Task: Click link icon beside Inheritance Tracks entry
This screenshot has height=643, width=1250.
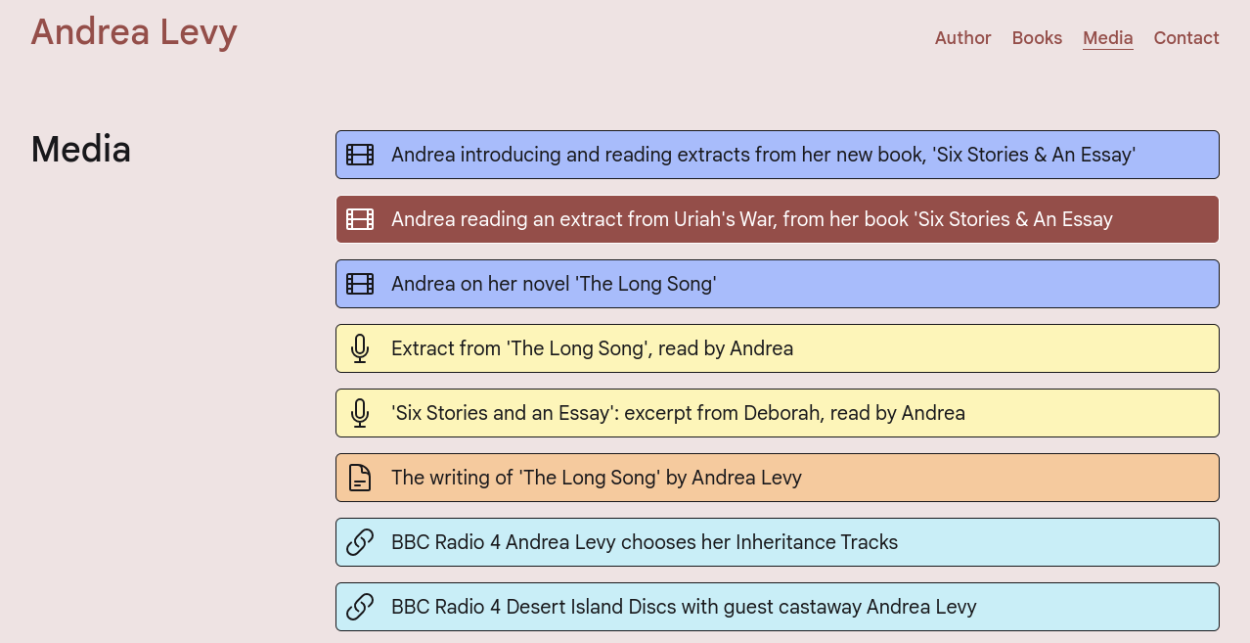Action: [x=360, y=542]
